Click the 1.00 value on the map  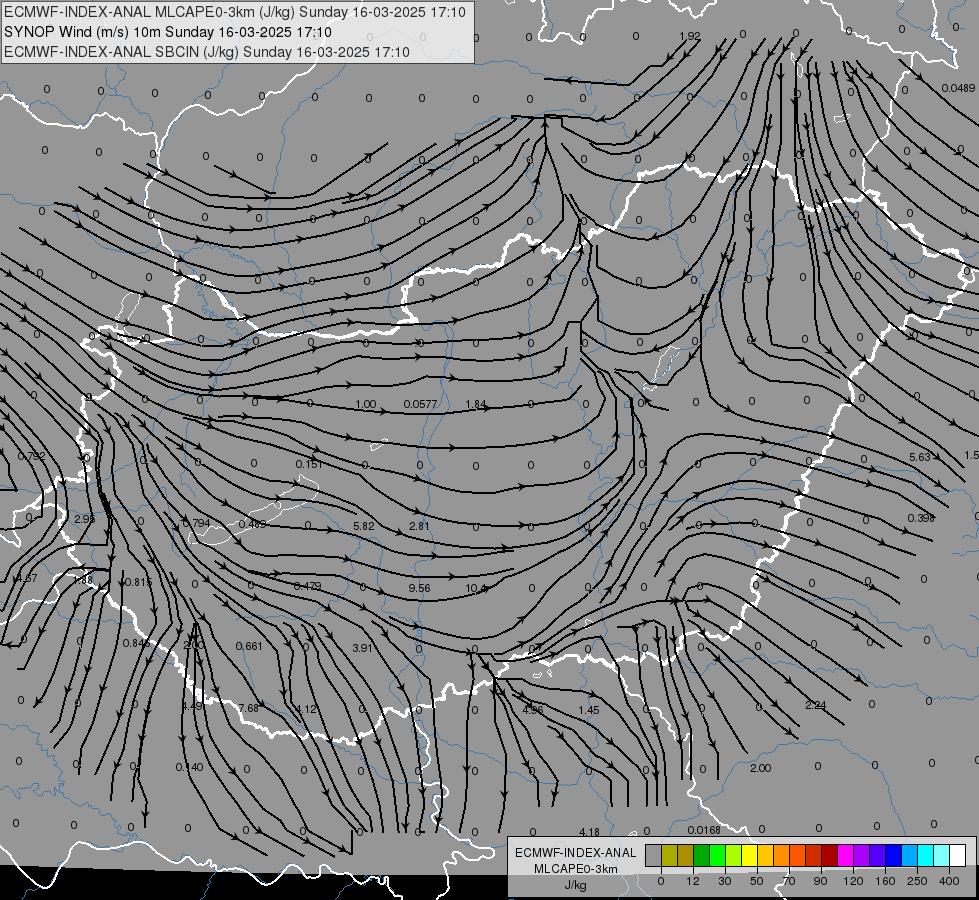point(366,404)
